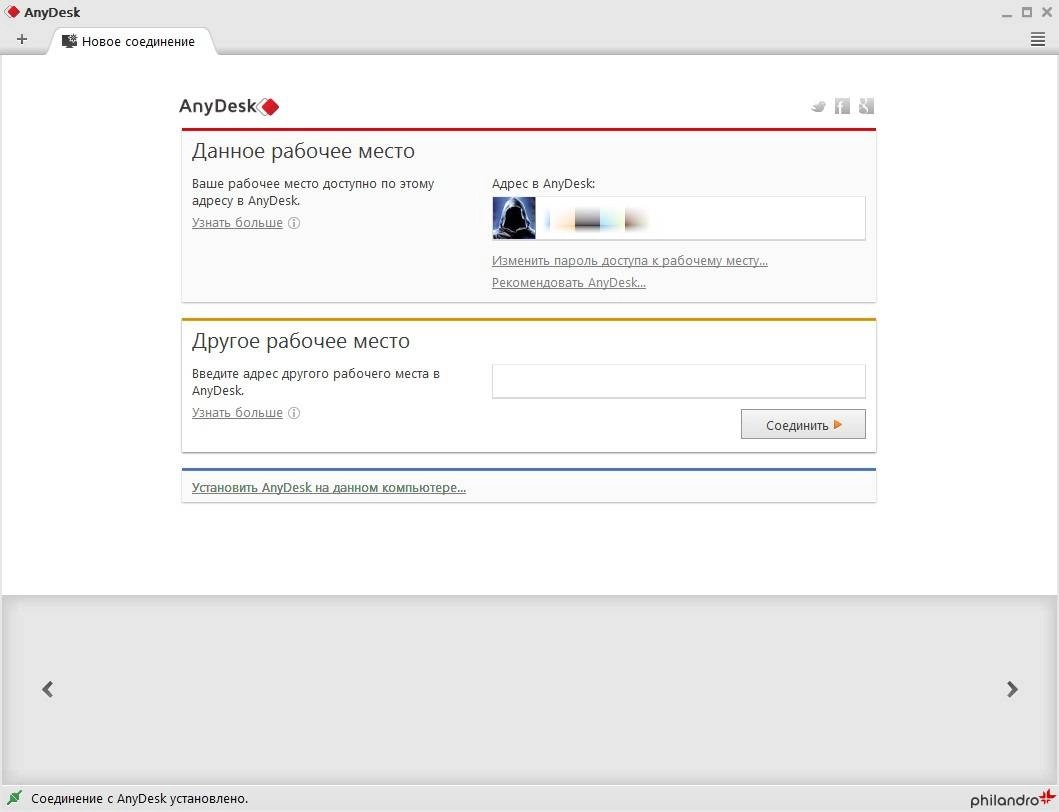This screenshot has width=1059, height=812.
Task: Click the Twitter share icon
Action: point(819,106)
